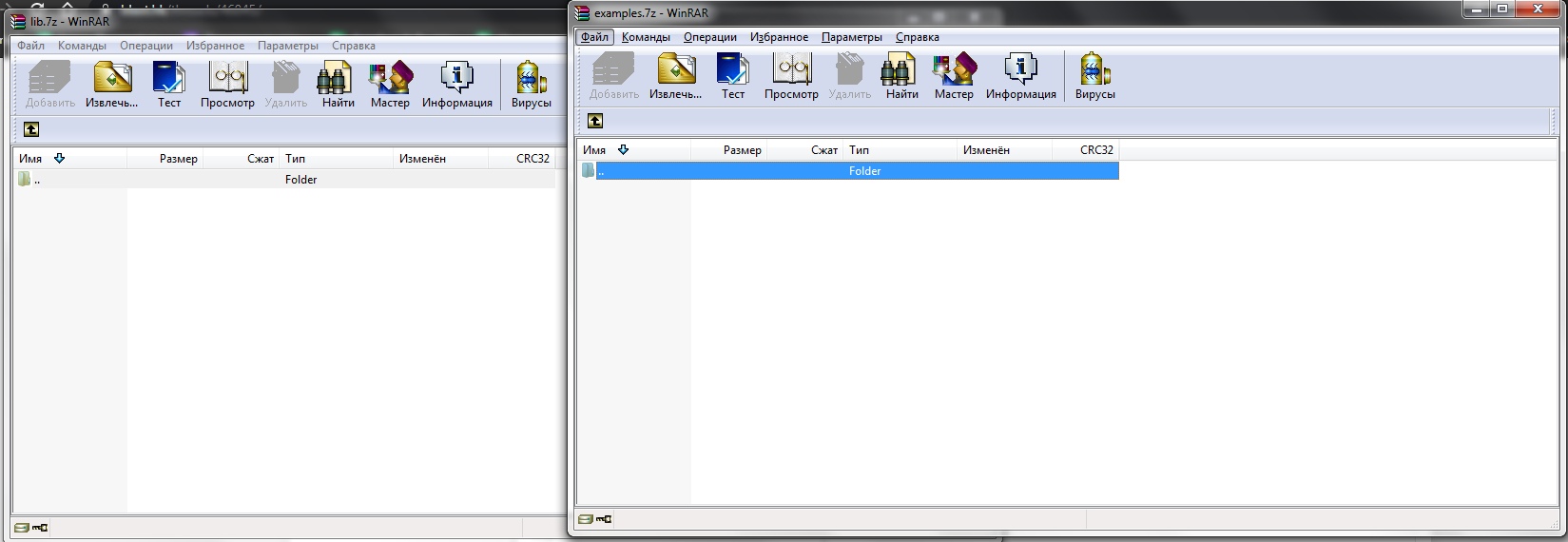Screen dimensions: 1568x542
Task: Click Добавить icon in lib.7z window
Action: (49, 85)
